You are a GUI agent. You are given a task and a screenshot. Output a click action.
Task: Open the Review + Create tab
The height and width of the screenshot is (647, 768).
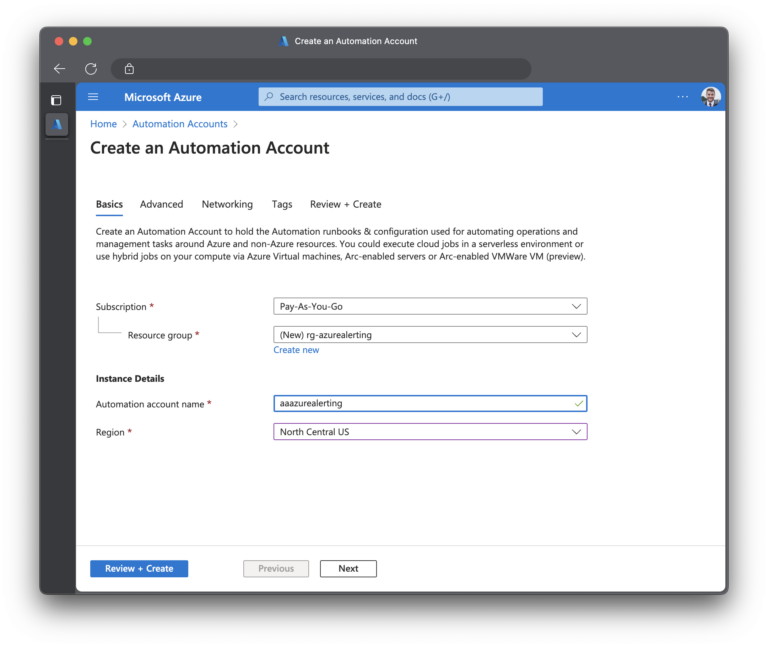(346, 204)
